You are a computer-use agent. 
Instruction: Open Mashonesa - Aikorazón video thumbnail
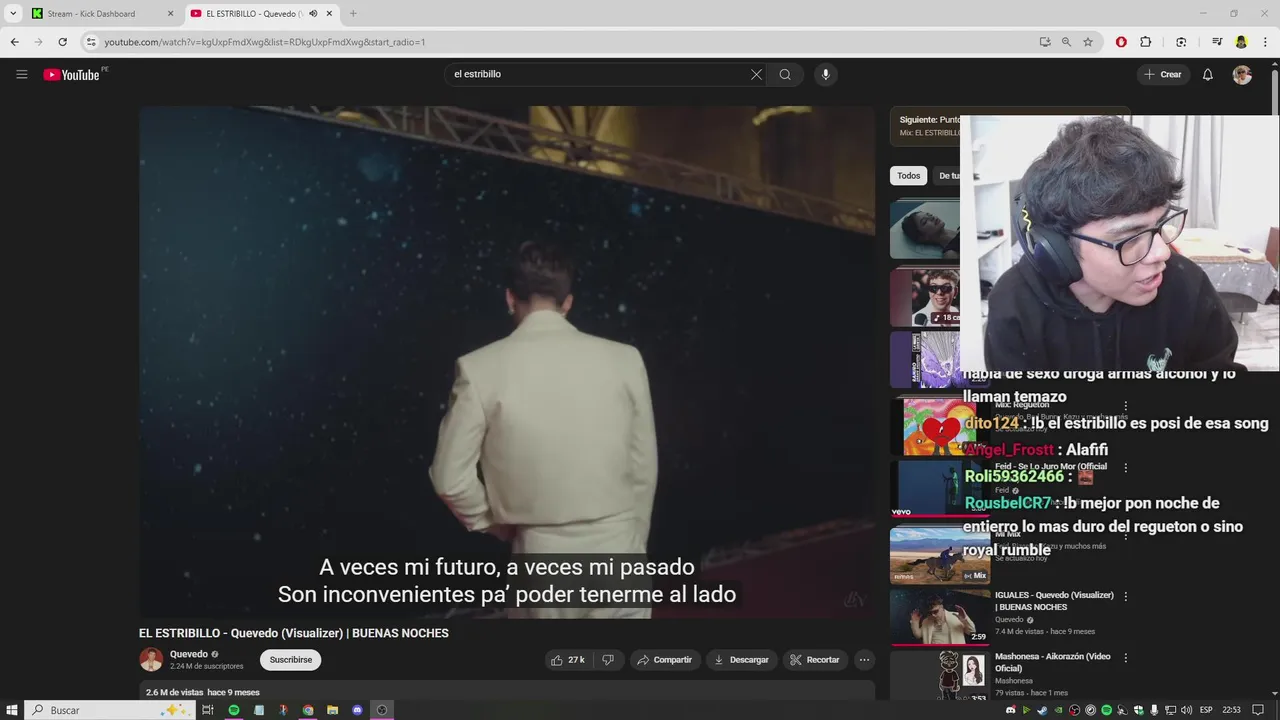940,676
